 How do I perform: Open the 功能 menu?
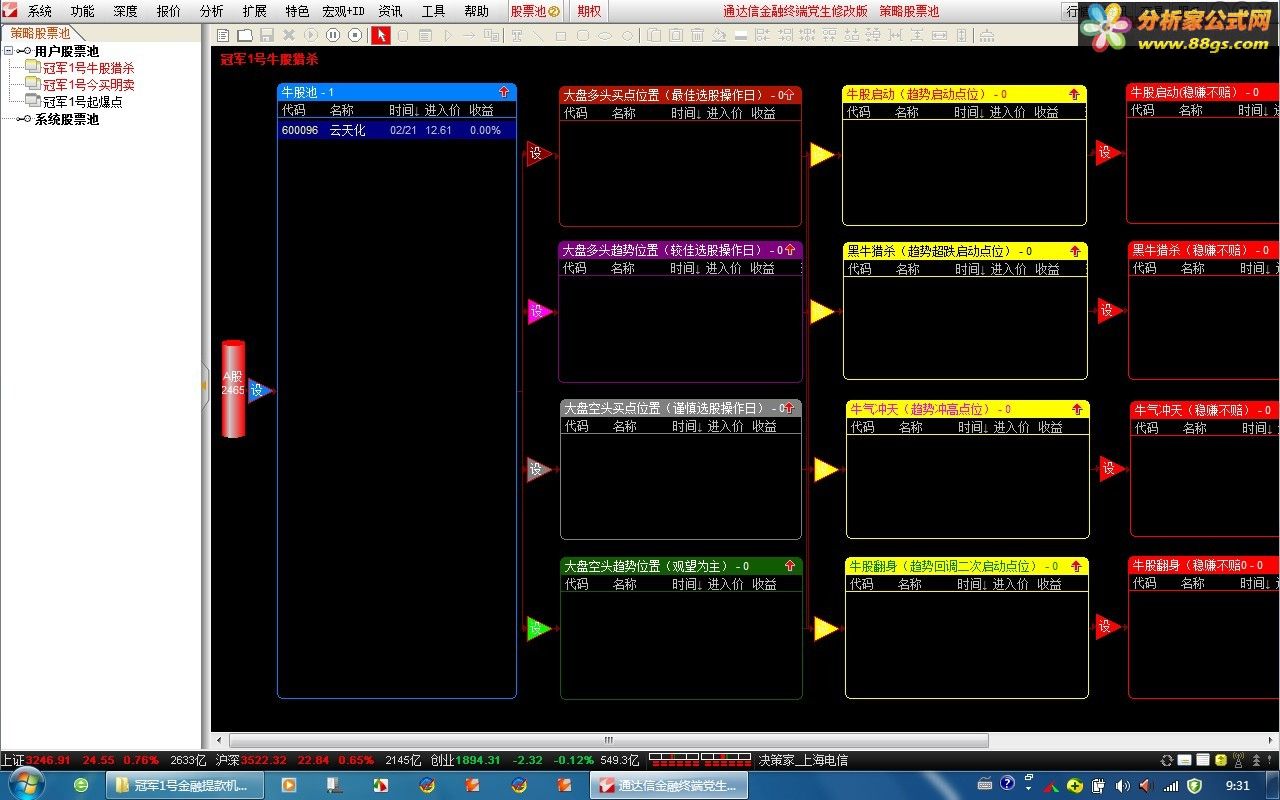(x=82, y=11)
